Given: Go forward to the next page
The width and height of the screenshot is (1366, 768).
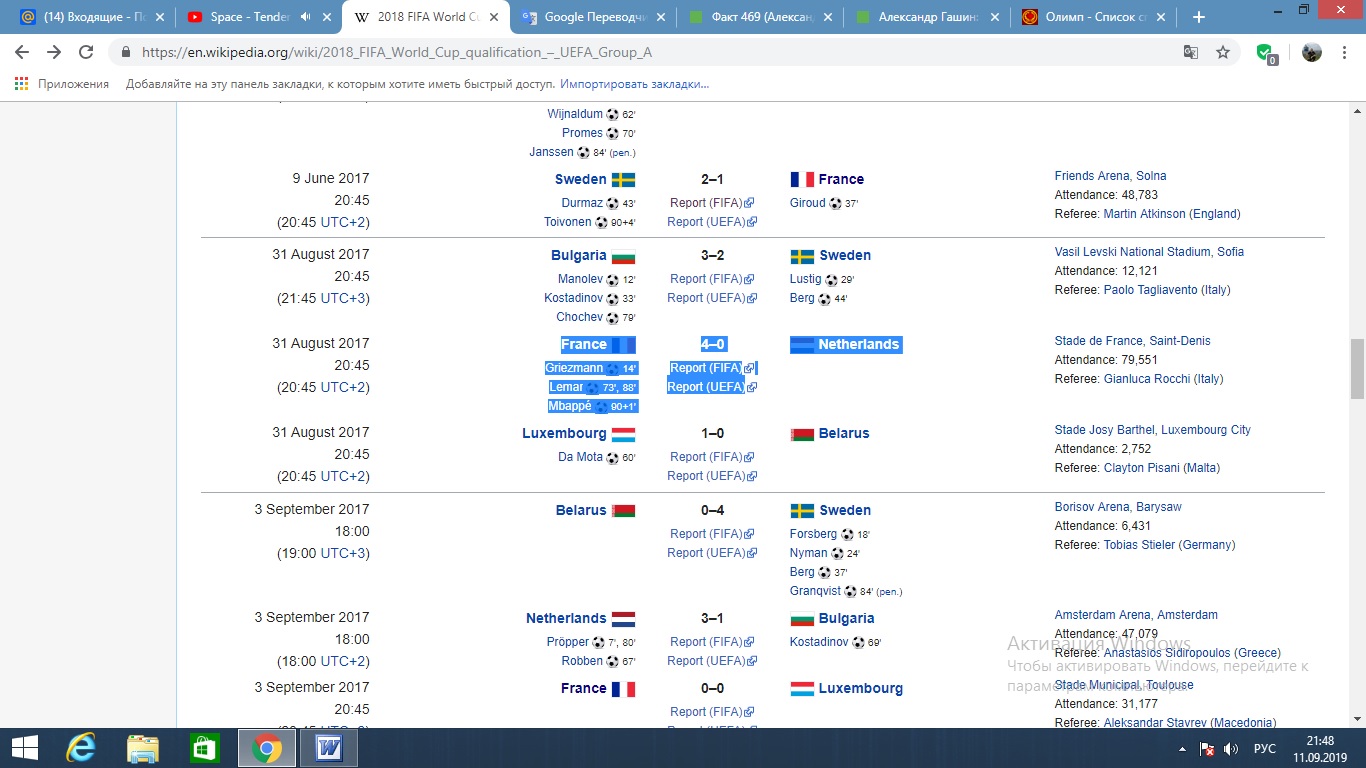Looking at the screenshot, I should coord(54,52).
